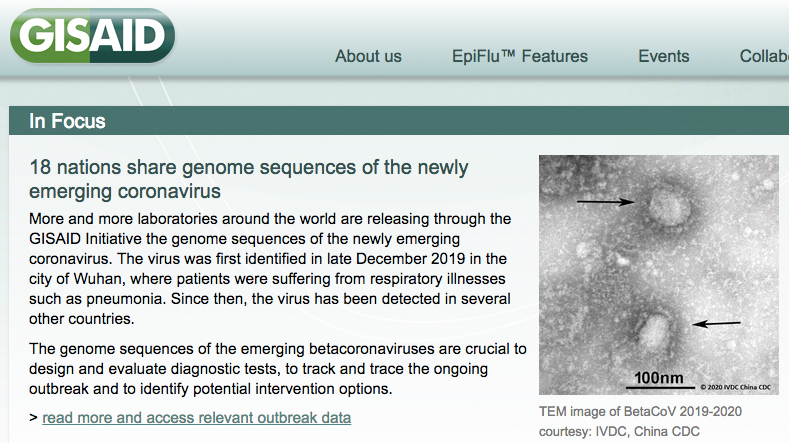This screenshot has width=789, height=443.
Task: Click the paragraph about emerging betacoronaviruses genome sequences
Action: coord(278,368)
